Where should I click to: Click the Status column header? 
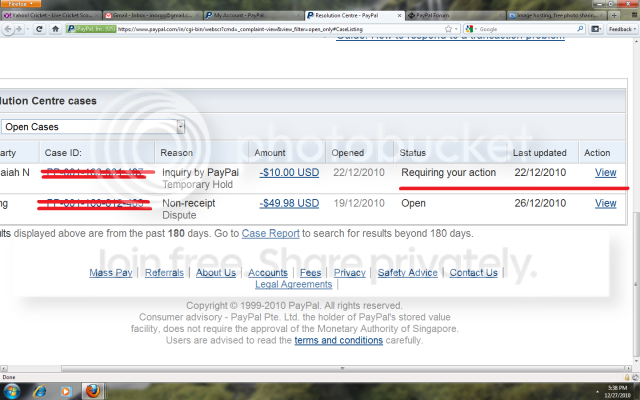coord(412,153)
